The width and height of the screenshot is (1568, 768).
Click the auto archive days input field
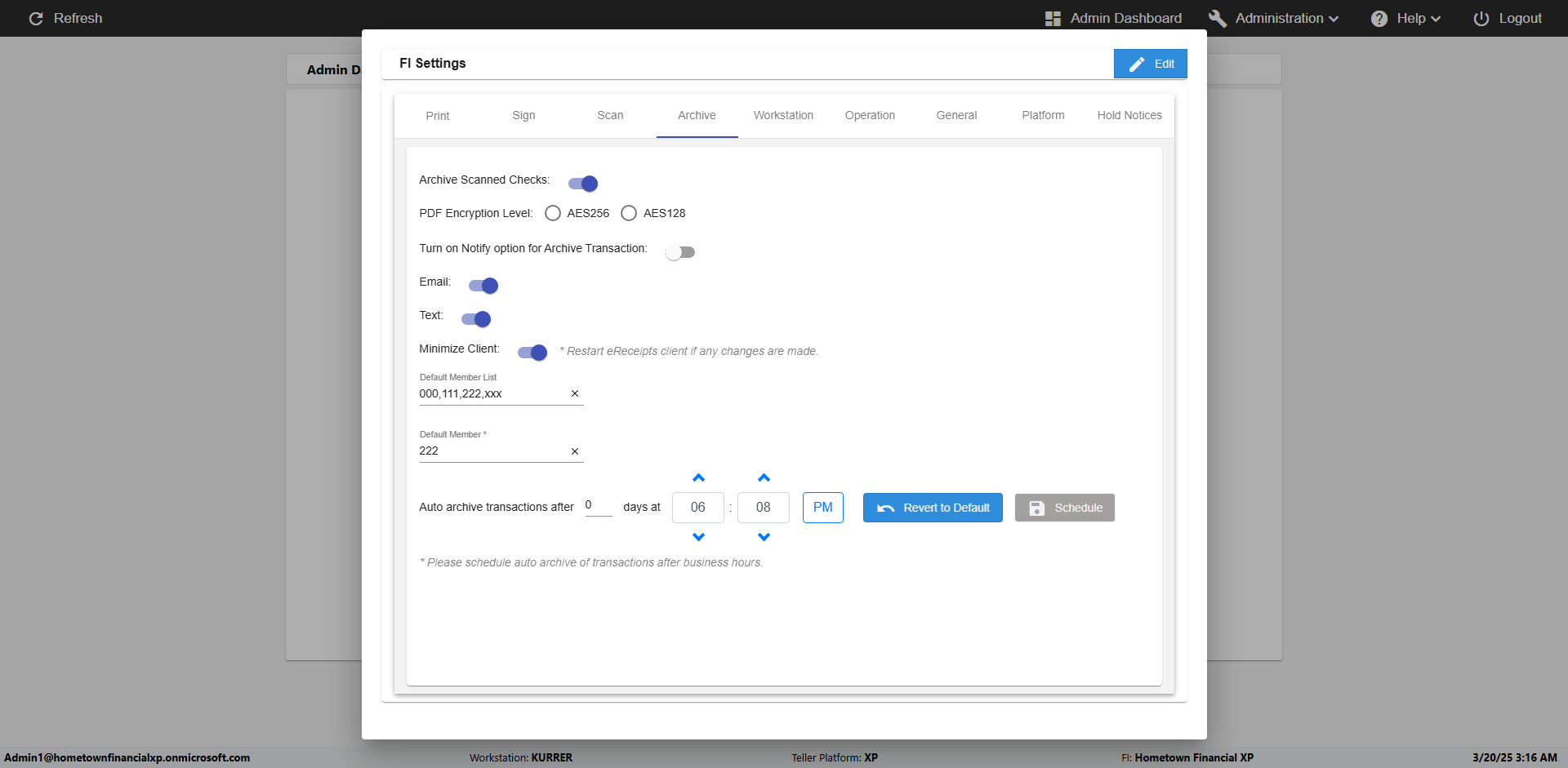click(x=599, y=506)
